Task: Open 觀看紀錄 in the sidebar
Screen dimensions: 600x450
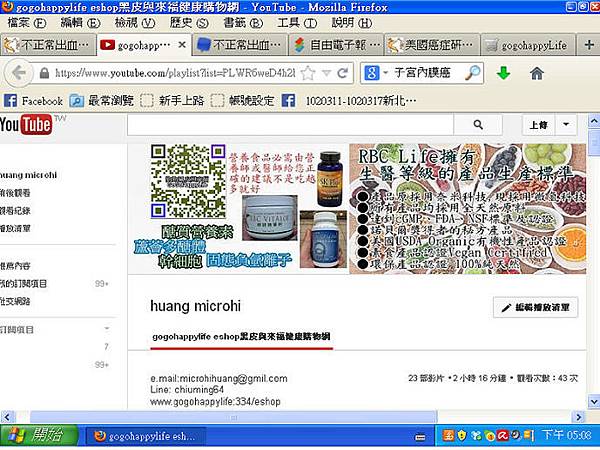Action: coord(15,210)
